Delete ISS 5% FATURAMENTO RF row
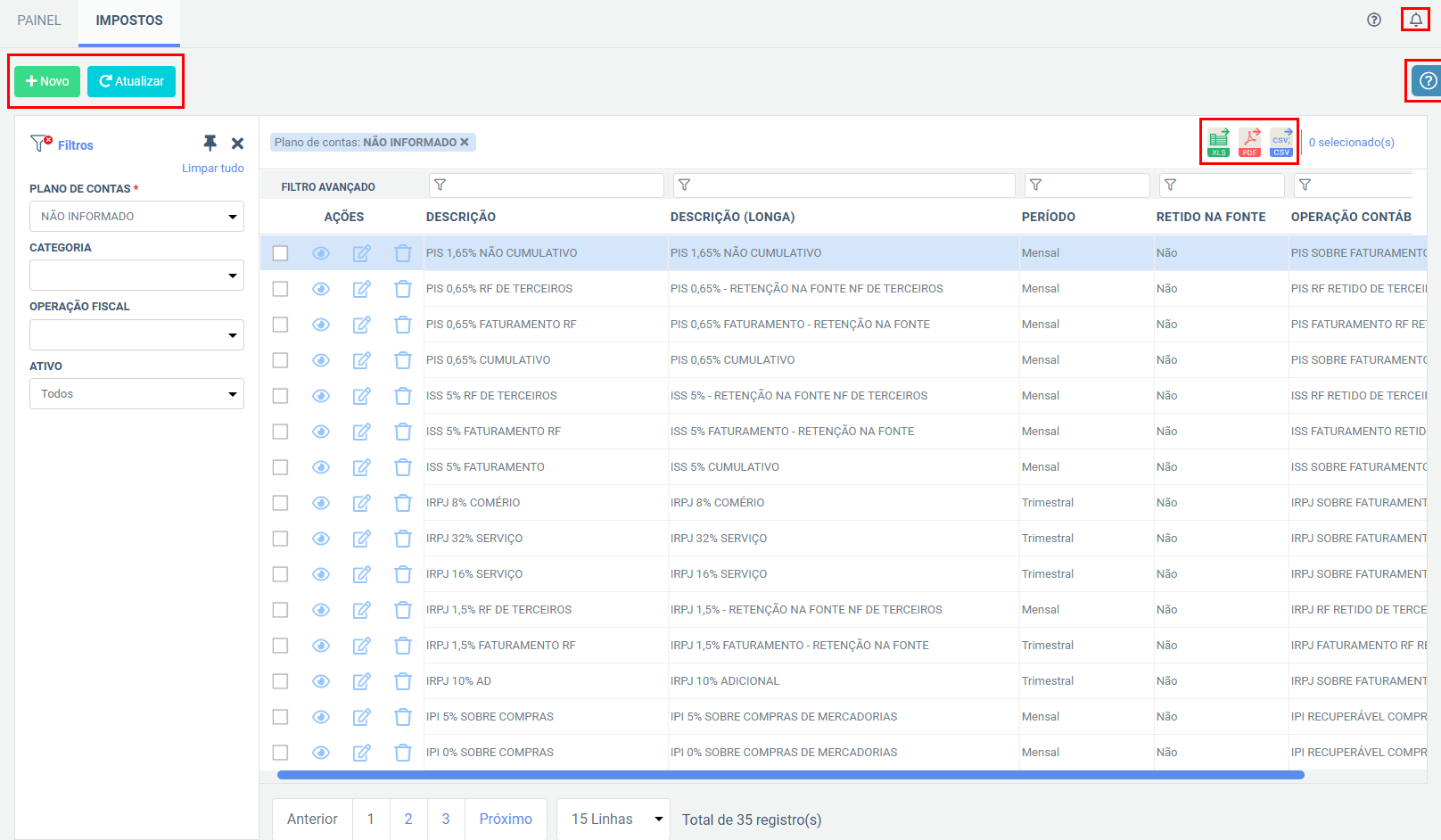 (403, 432)
